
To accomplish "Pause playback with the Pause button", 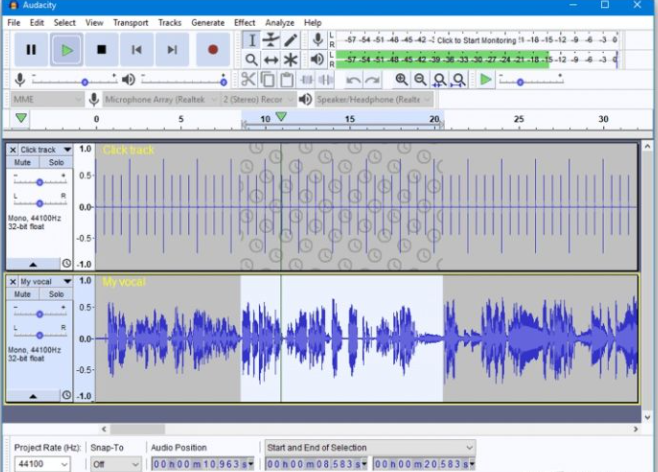I will (31, 50).
